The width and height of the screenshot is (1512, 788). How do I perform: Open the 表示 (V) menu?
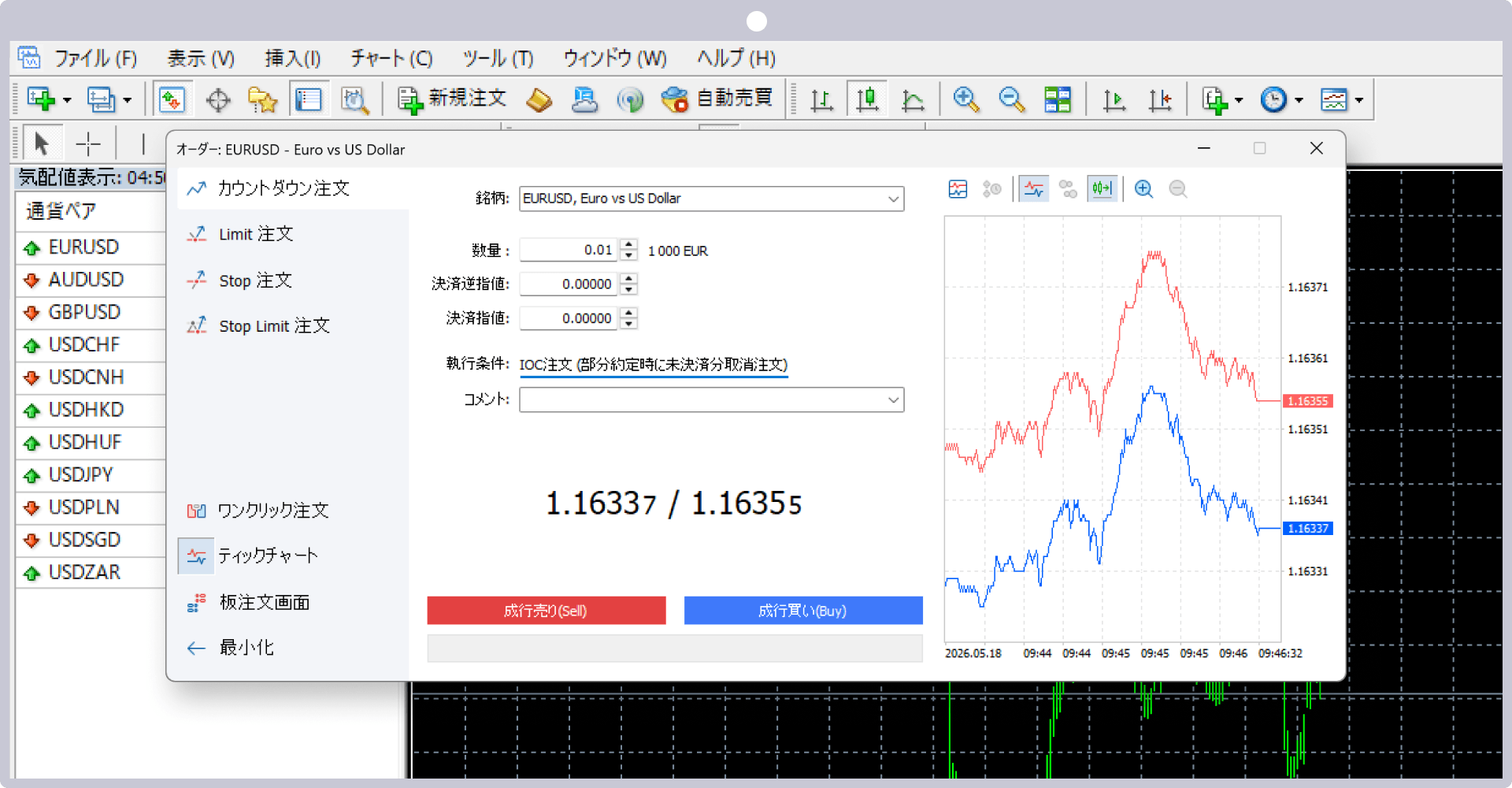pos(201,58)
